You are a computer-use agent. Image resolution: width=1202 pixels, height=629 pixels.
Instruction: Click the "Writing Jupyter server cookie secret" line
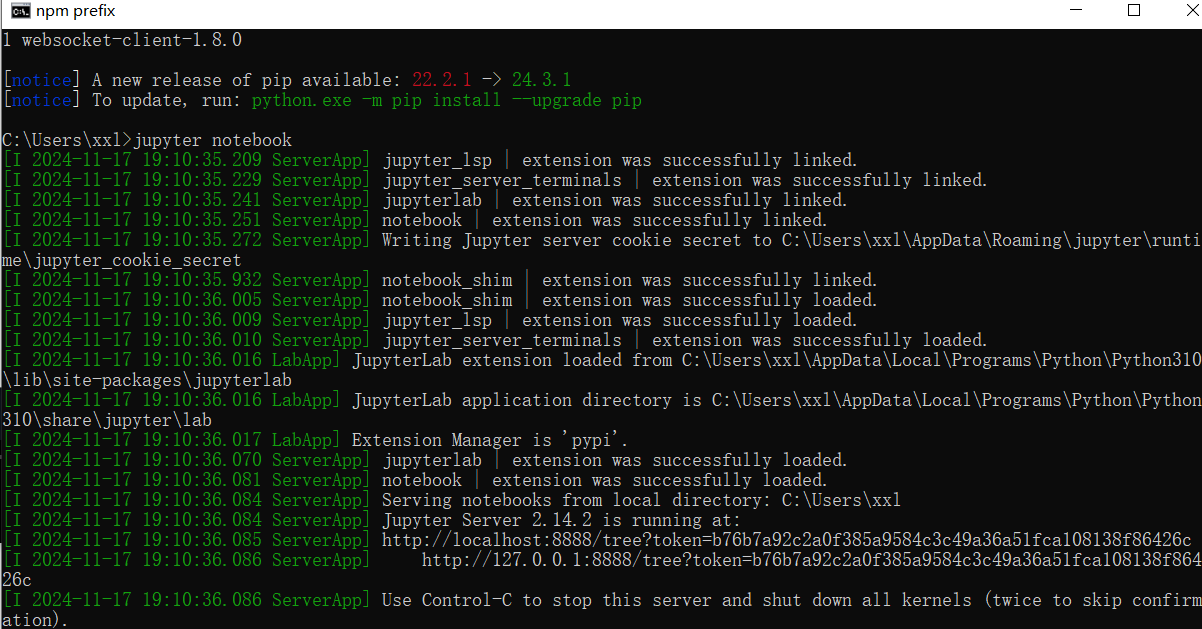point(601,240)
